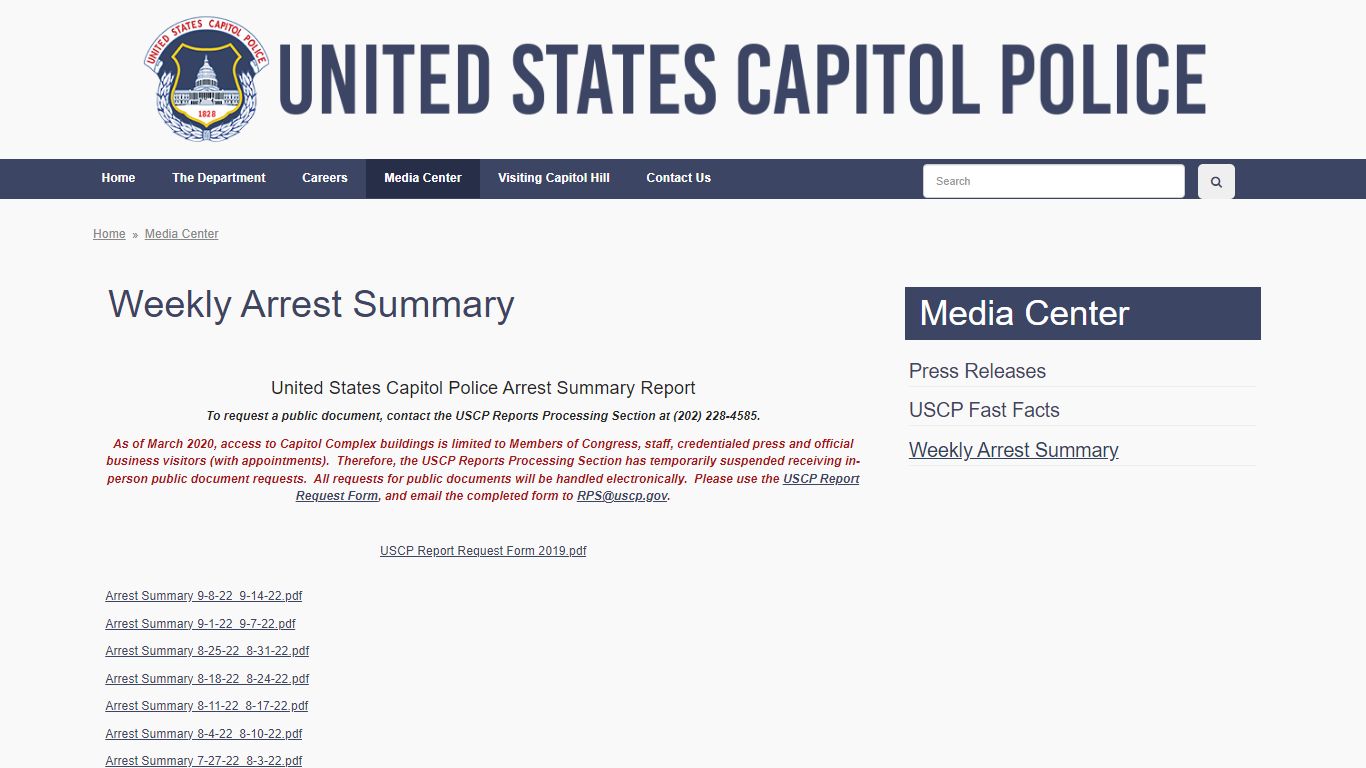Image resolution: width=1366 pixels, height=768 pixels.
Task: Open Weekly Arrest Summary sidebar link
Action: click(1014, 450)
